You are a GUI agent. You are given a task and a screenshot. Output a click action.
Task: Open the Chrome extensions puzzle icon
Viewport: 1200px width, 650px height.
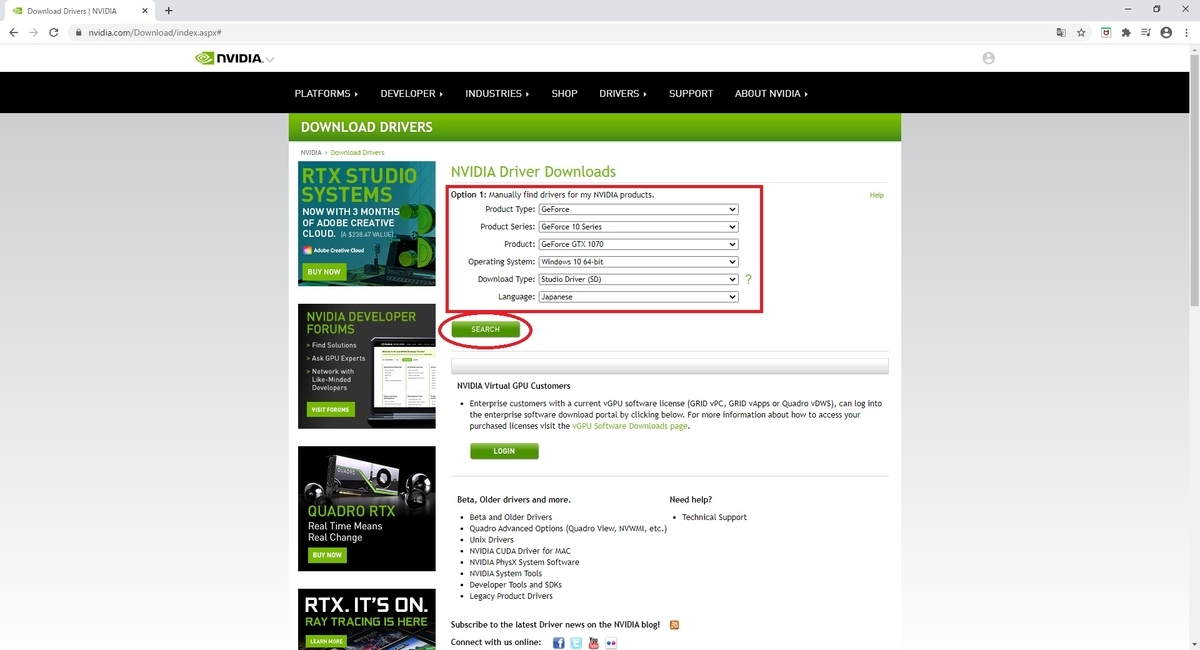[x=1126, y=32]
